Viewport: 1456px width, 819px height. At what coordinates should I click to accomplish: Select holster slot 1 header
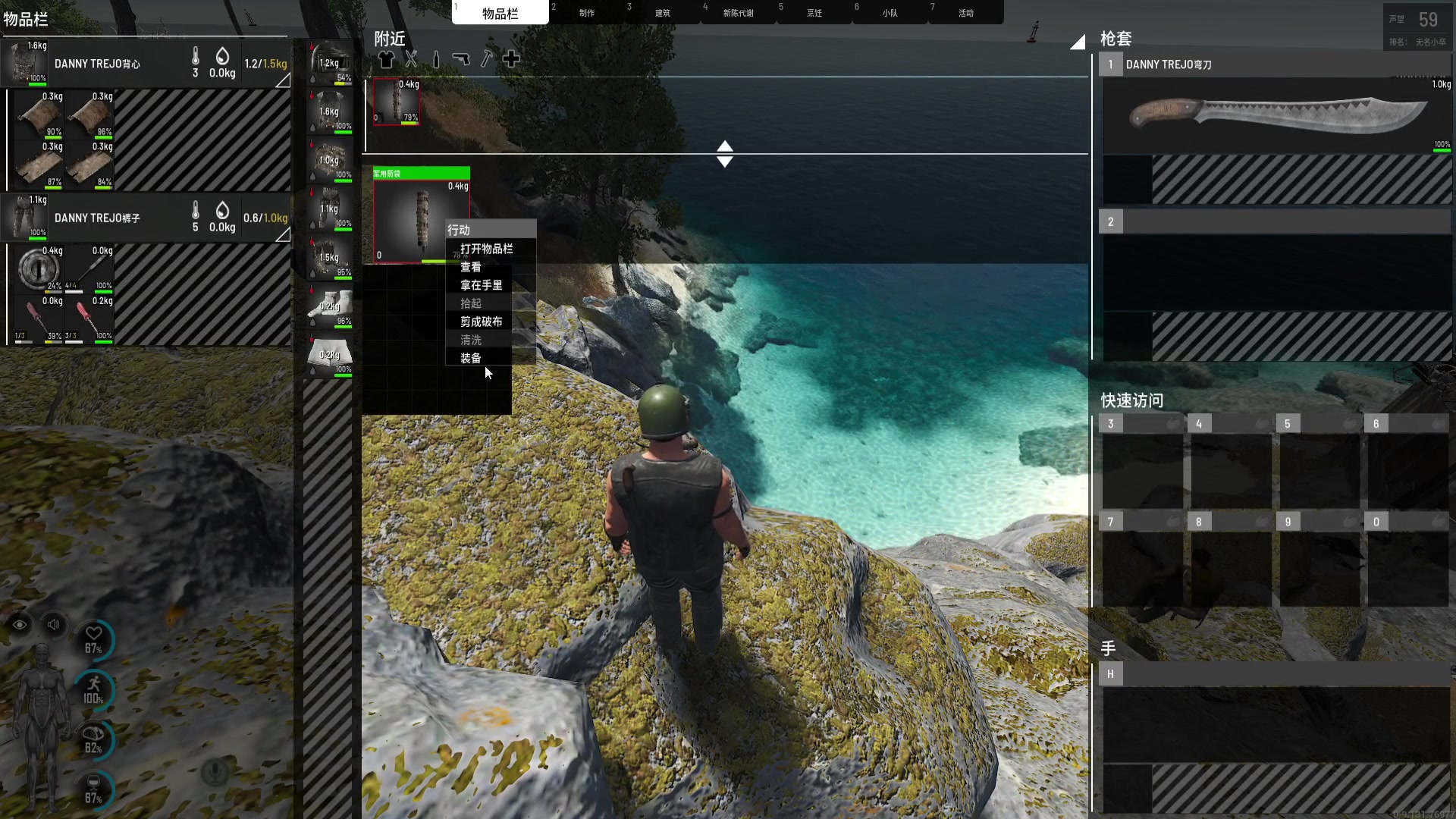1274,64
